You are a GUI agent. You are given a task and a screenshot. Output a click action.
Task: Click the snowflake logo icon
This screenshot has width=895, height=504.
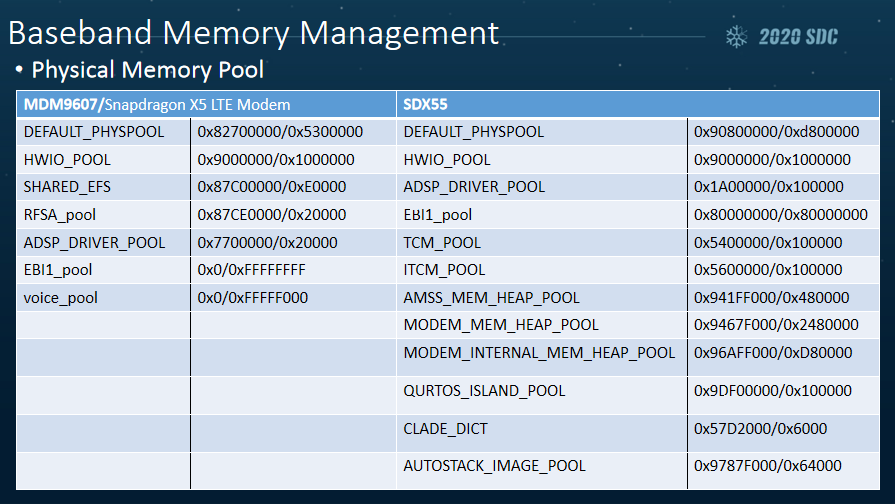[738, 37]
